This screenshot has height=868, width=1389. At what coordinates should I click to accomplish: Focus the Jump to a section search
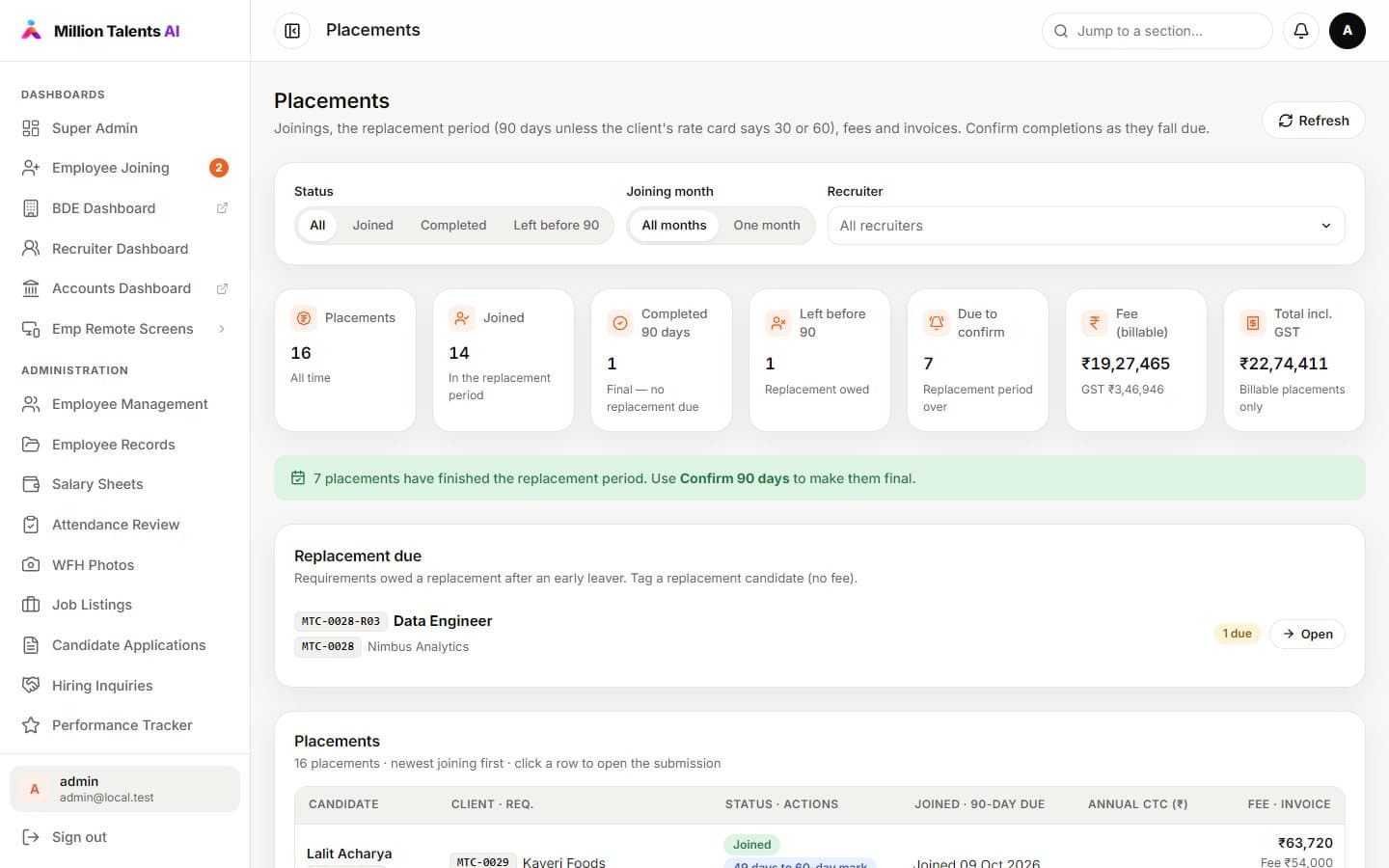(x=1157, y=31)
